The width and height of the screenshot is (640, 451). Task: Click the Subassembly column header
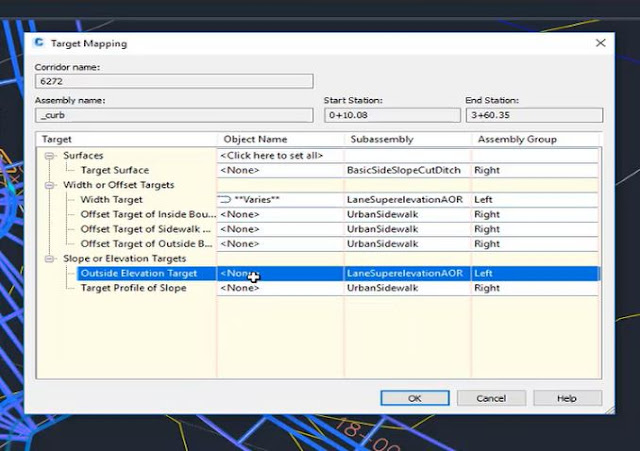[x=408, y=139]
